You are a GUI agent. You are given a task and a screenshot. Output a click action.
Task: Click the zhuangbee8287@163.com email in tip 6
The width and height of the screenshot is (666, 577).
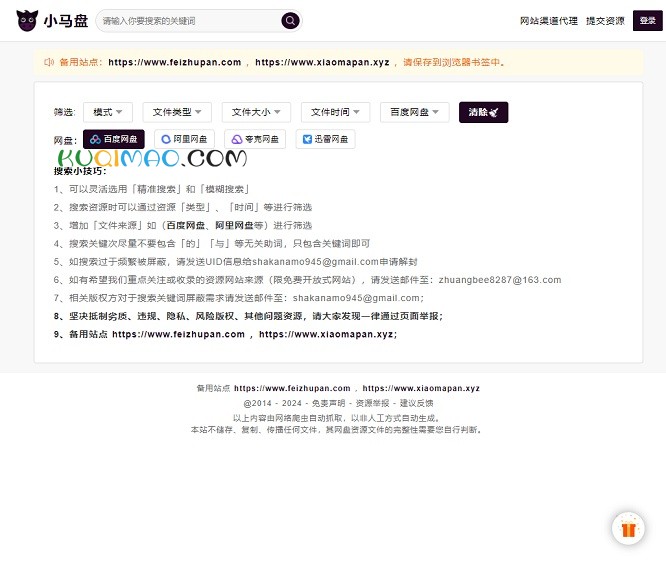(x=500, y=280)
